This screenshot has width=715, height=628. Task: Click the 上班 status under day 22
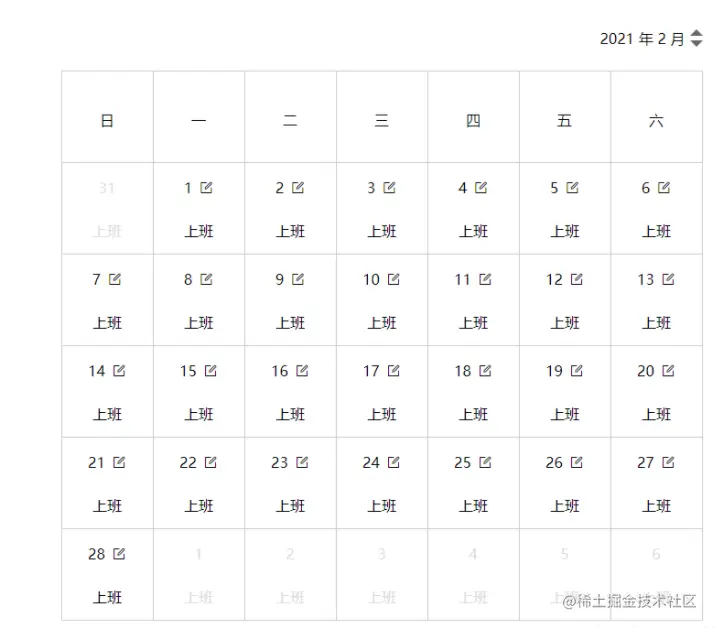click(x=199, y=506)
